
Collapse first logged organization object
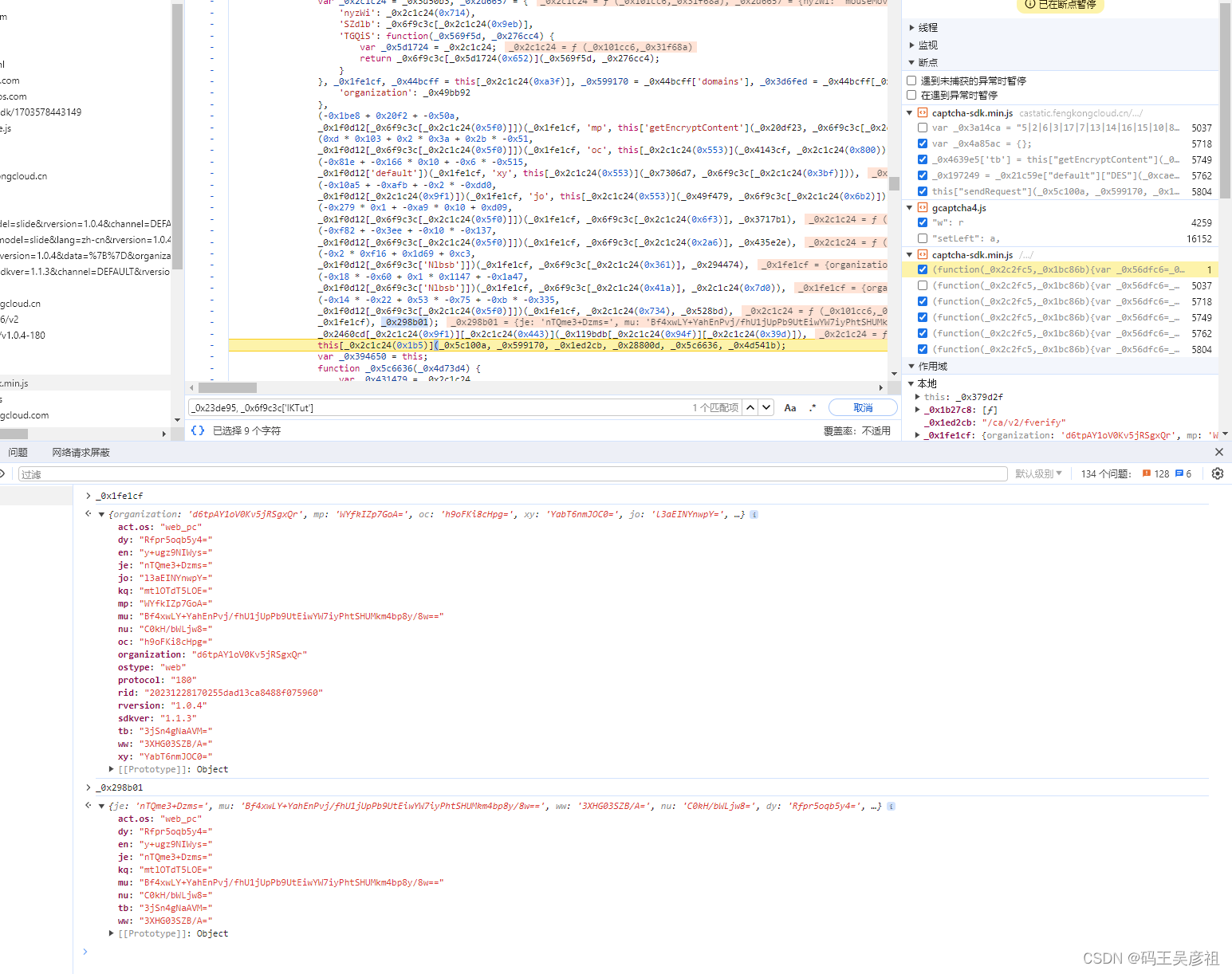[101, 515]
